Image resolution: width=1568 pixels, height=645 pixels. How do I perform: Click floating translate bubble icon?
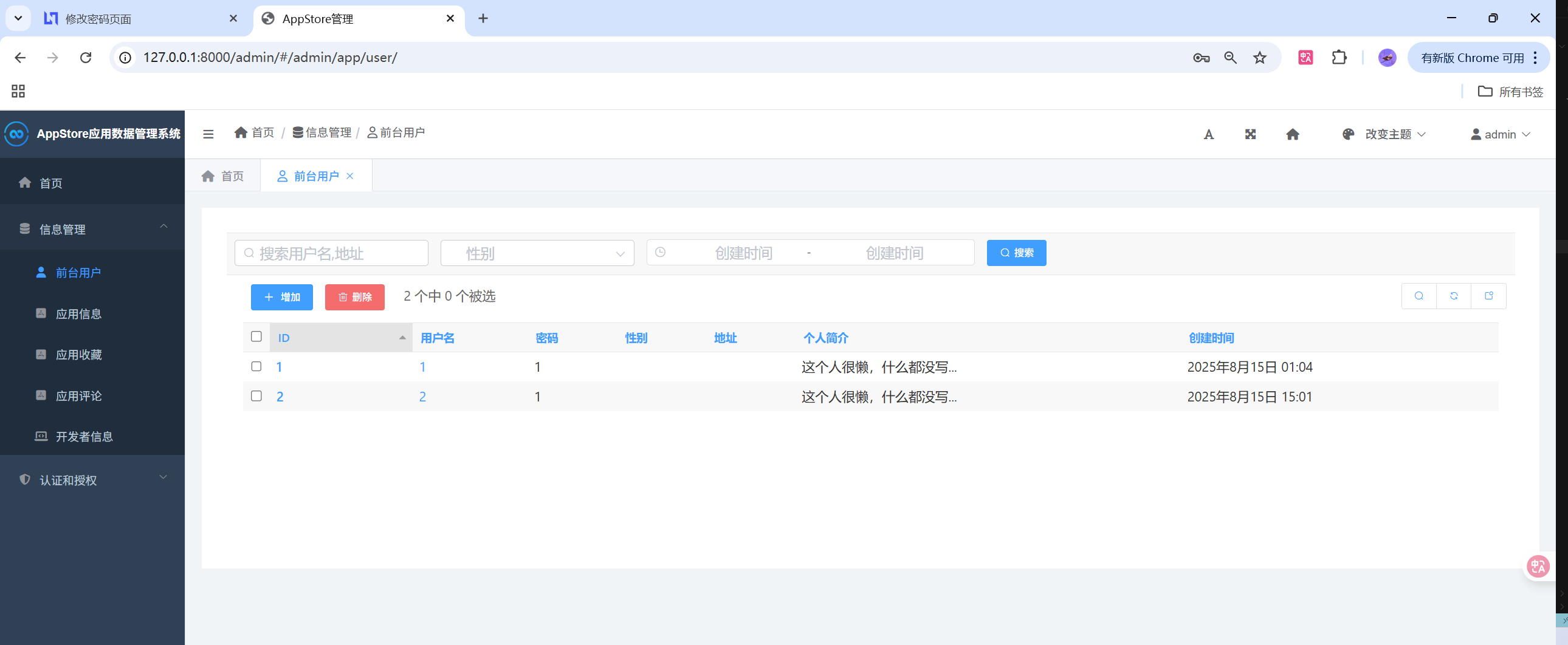click(x=1538, y=567)
